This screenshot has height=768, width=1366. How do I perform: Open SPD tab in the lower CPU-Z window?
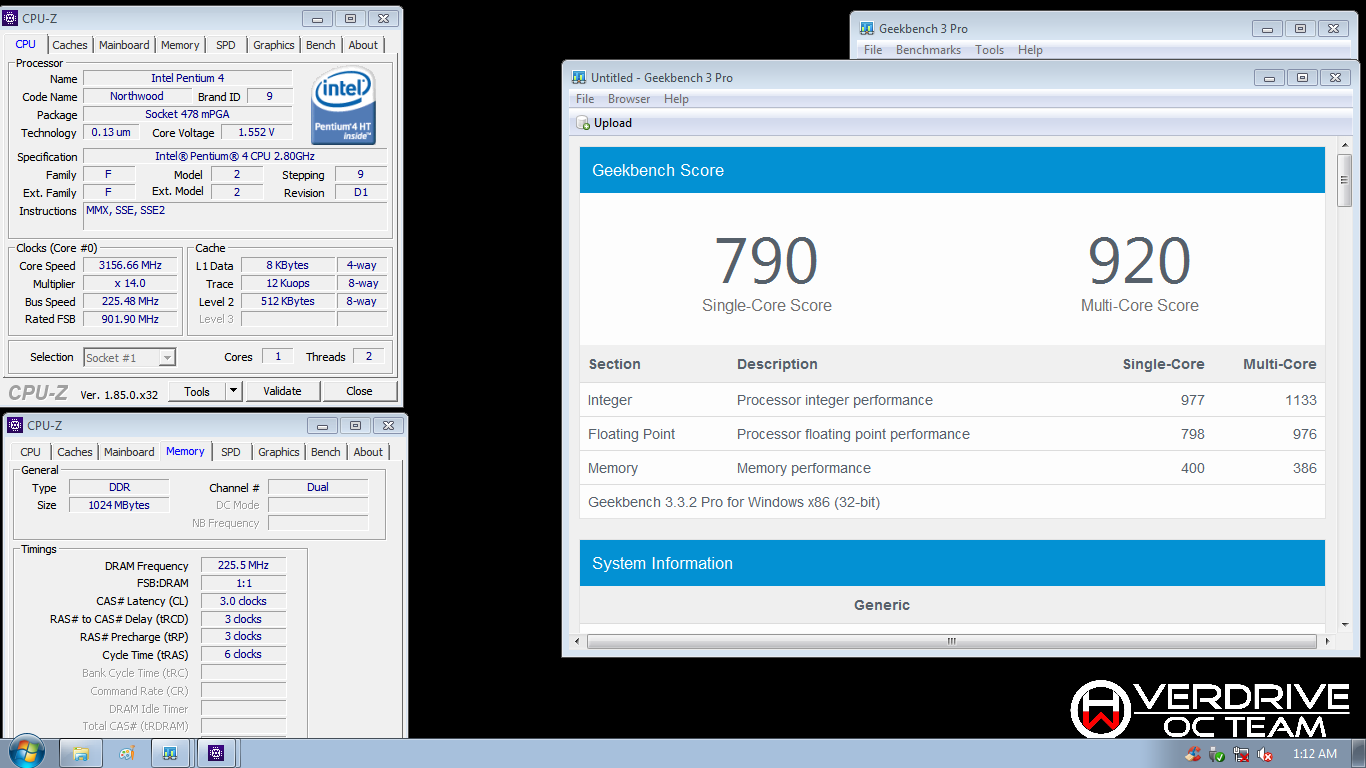coord(231,452)
